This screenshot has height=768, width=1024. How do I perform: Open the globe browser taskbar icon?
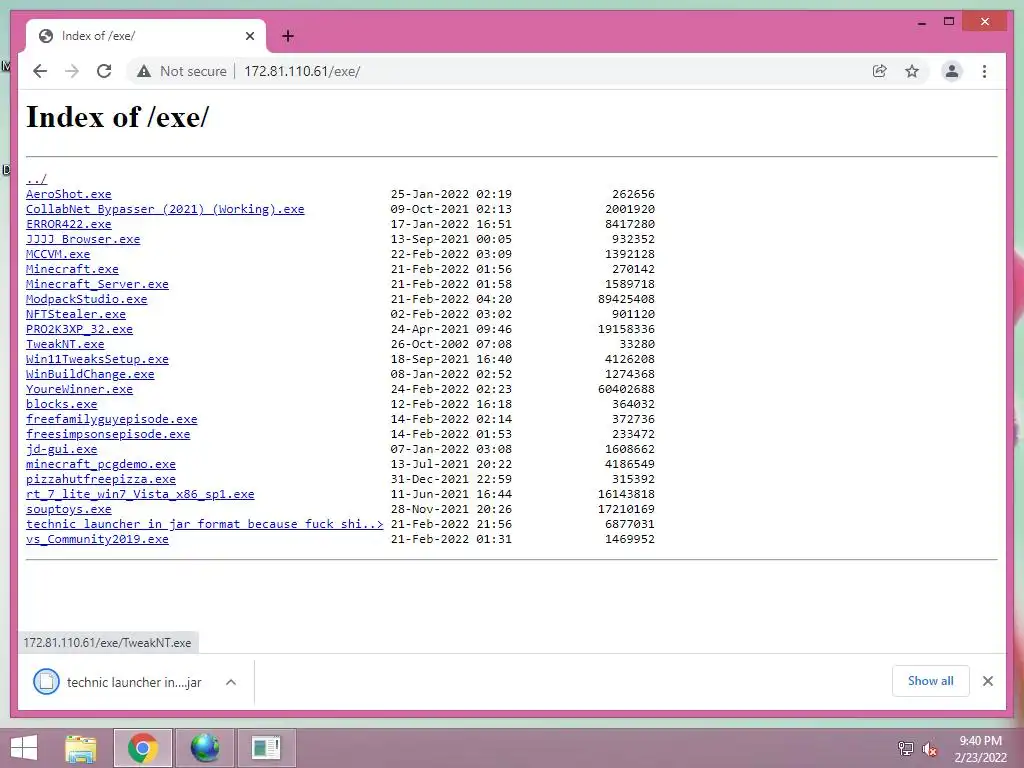(x=204, y=748)
